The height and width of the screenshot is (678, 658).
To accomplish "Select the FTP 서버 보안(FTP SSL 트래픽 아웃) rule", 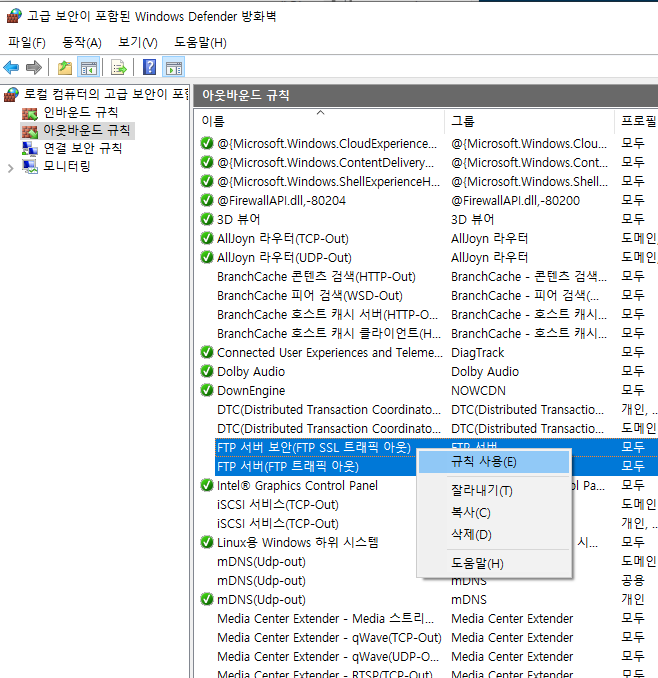I will 314,447.
